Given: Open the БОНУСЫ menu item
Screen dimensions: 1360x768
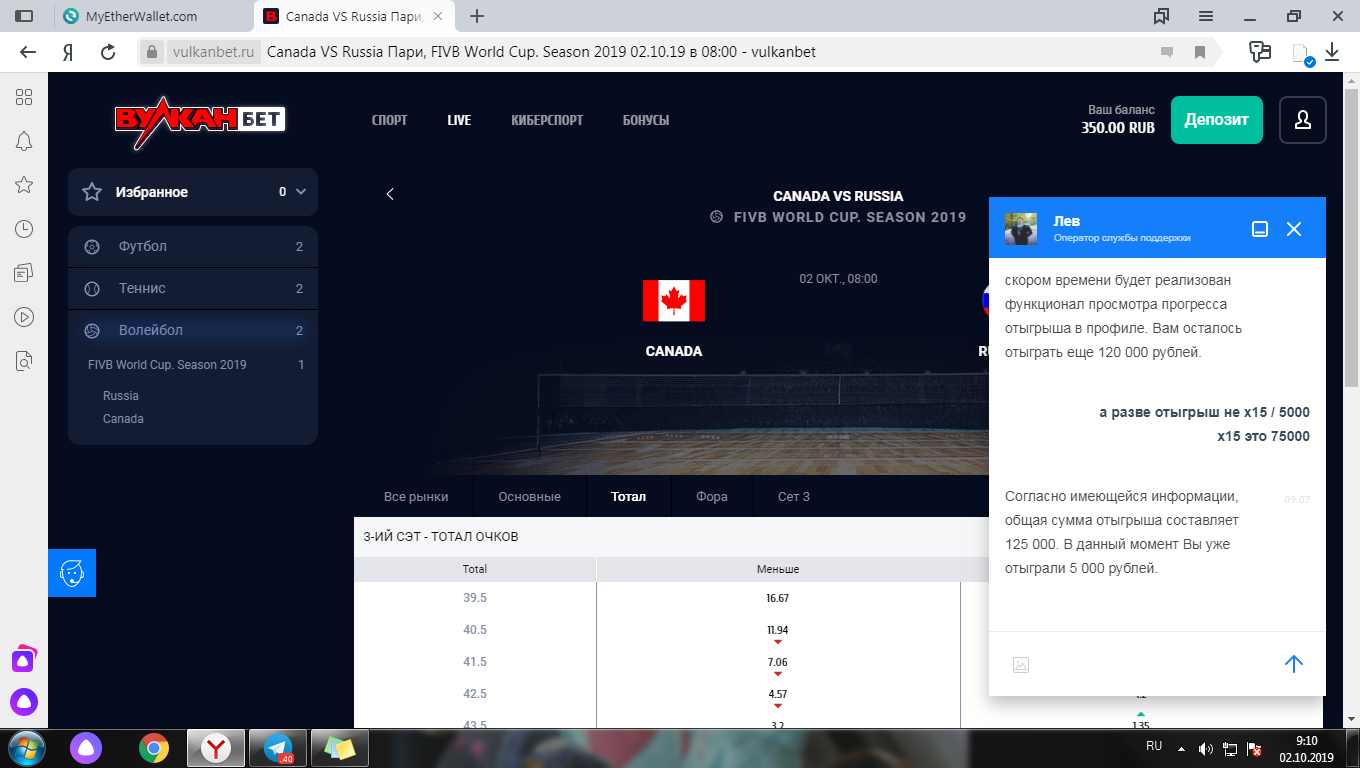Looking at the screenshot, I should click(x=646, y=120).
